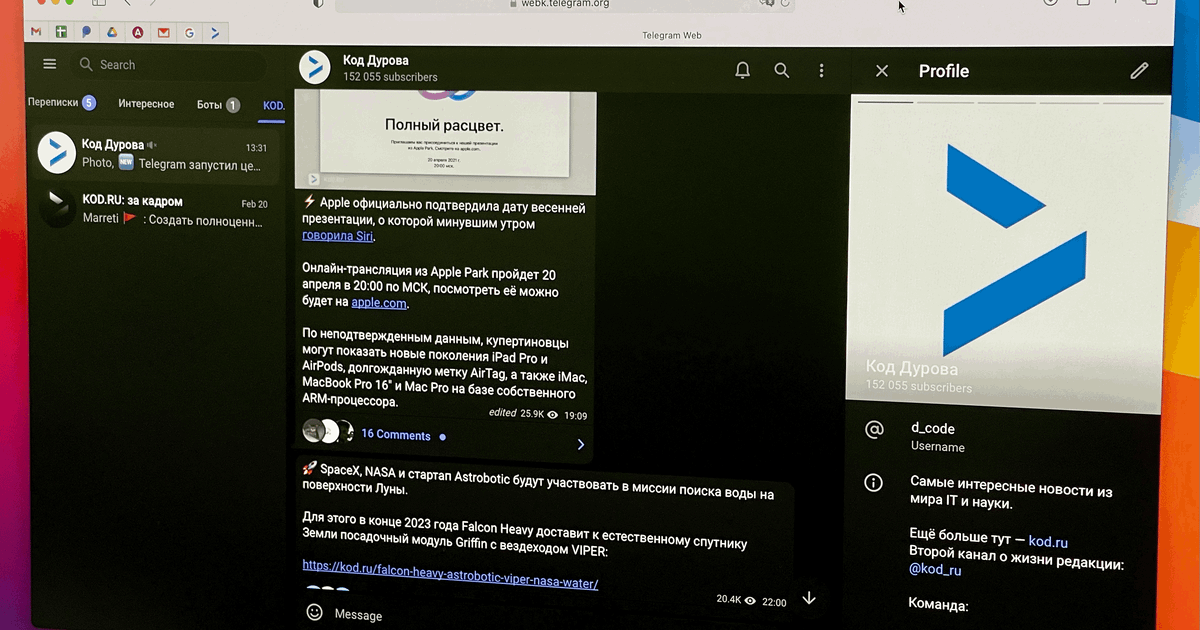Click Safari privacy shield icon
Screen dimensions: 1200x630
(x=318, y=4)
